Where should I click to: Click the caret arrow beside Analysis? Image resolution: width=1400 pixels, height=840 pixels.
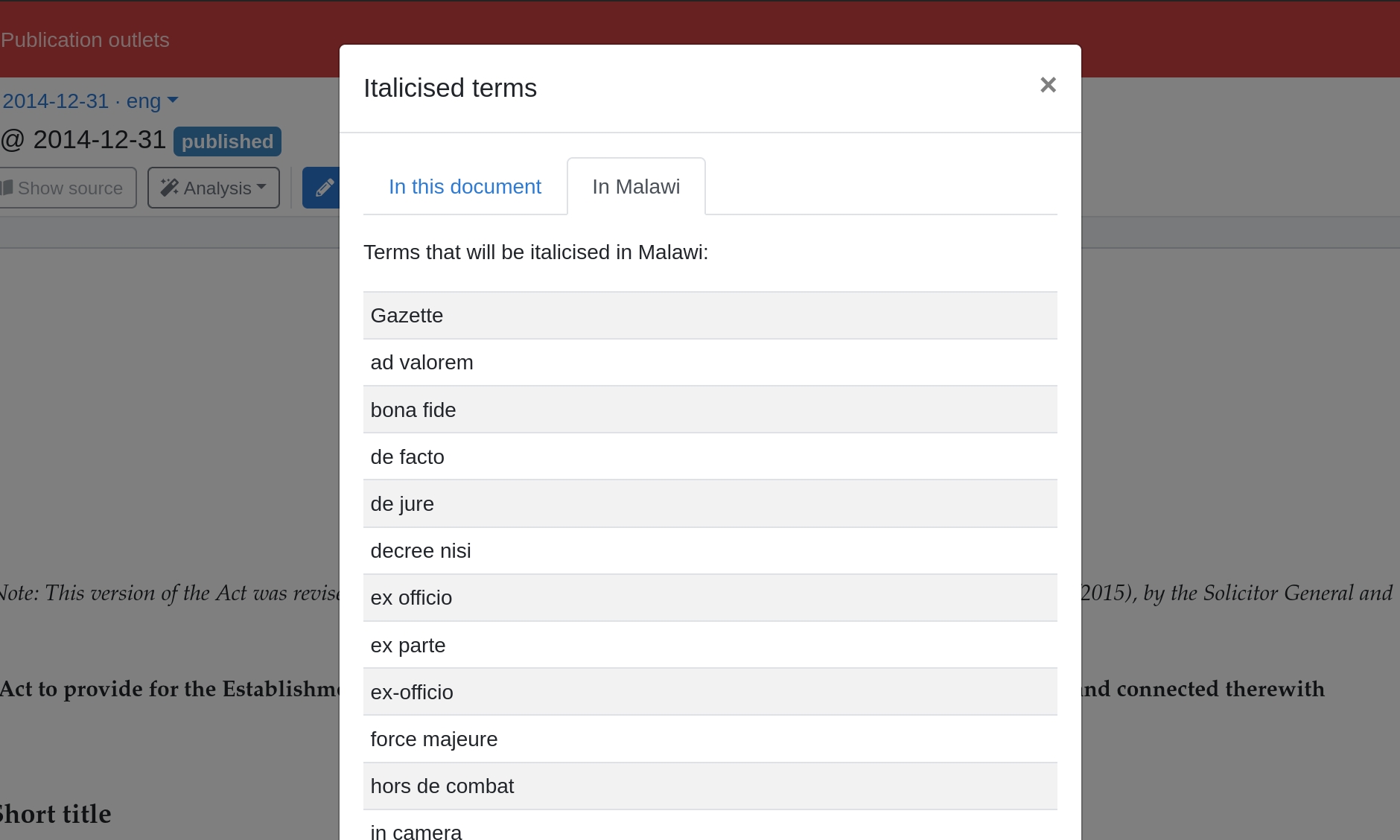pyautogui.click(x=261, y=187)
